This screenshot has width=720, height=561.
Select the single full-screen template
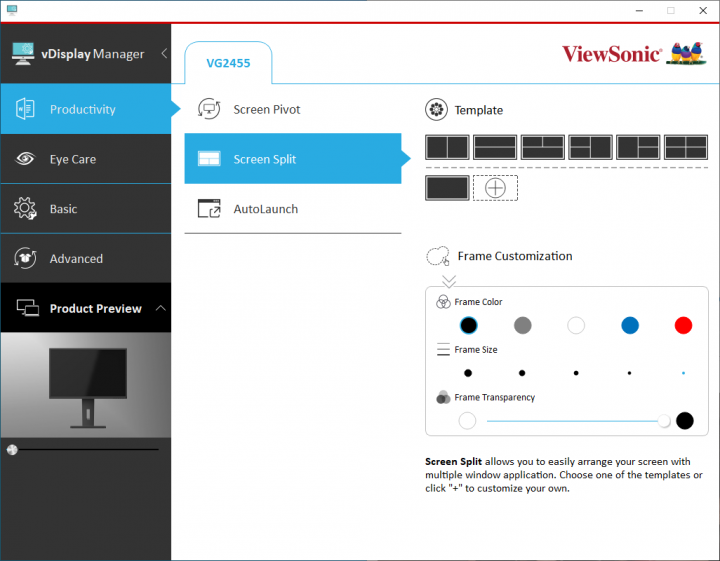pyautogui.click(x=447, y=188)
